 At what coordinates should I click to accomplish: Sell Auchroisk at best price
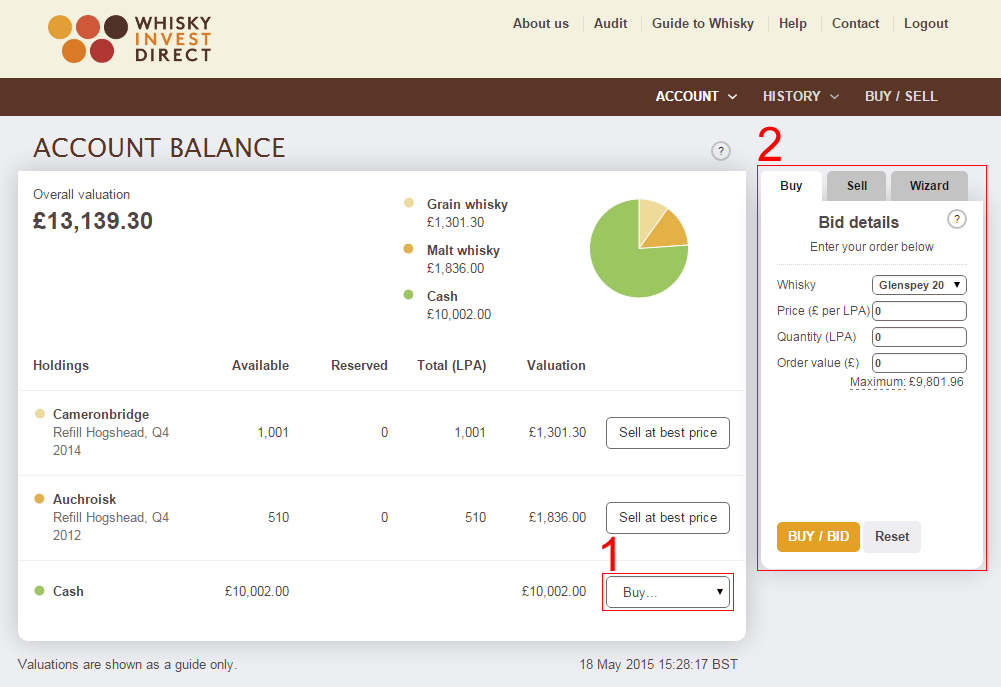[668, 518]
